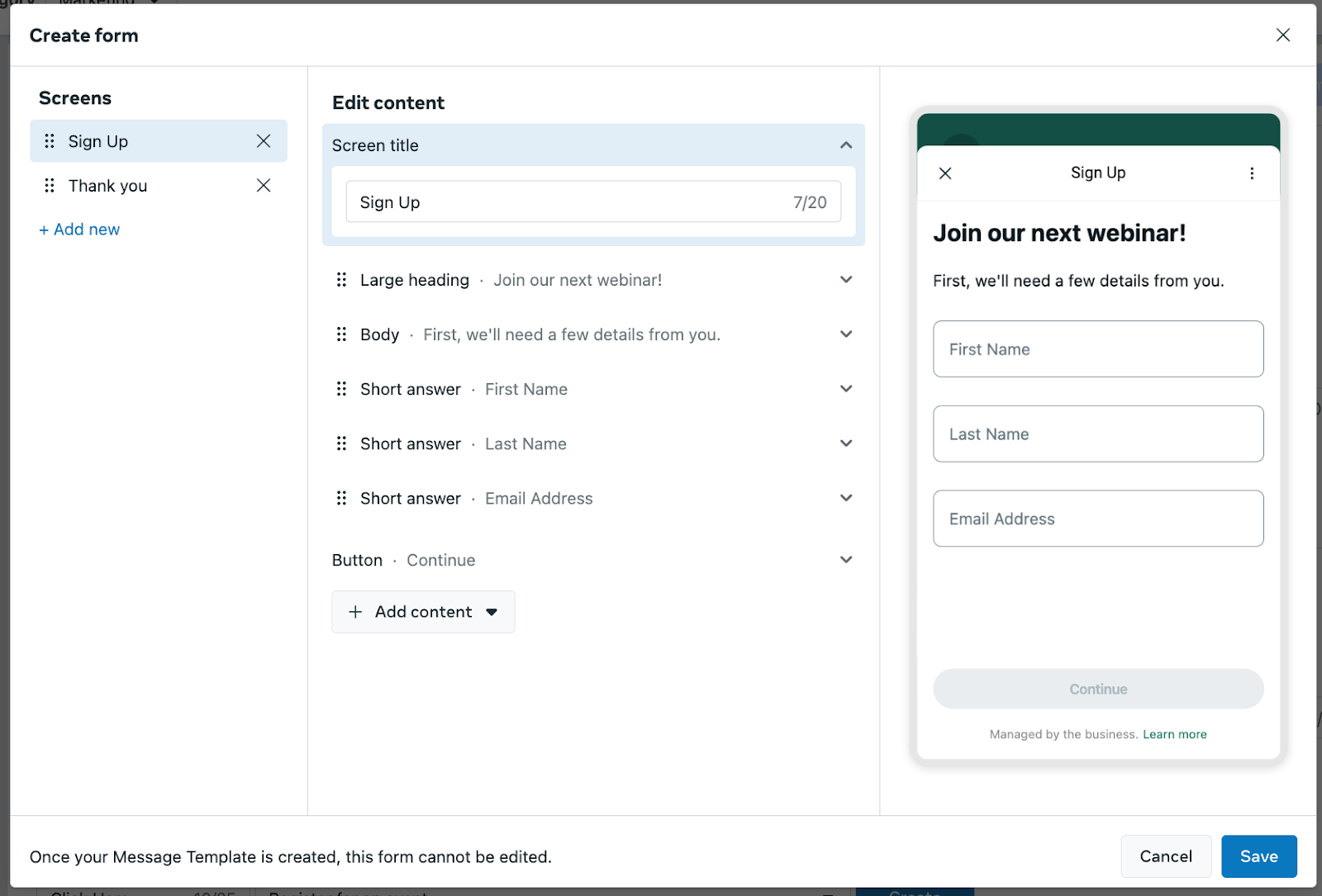The width and height of the screenshot is (1322, 896).
Task: Click Continue button in phone preview
Action: coord(1098,689)
